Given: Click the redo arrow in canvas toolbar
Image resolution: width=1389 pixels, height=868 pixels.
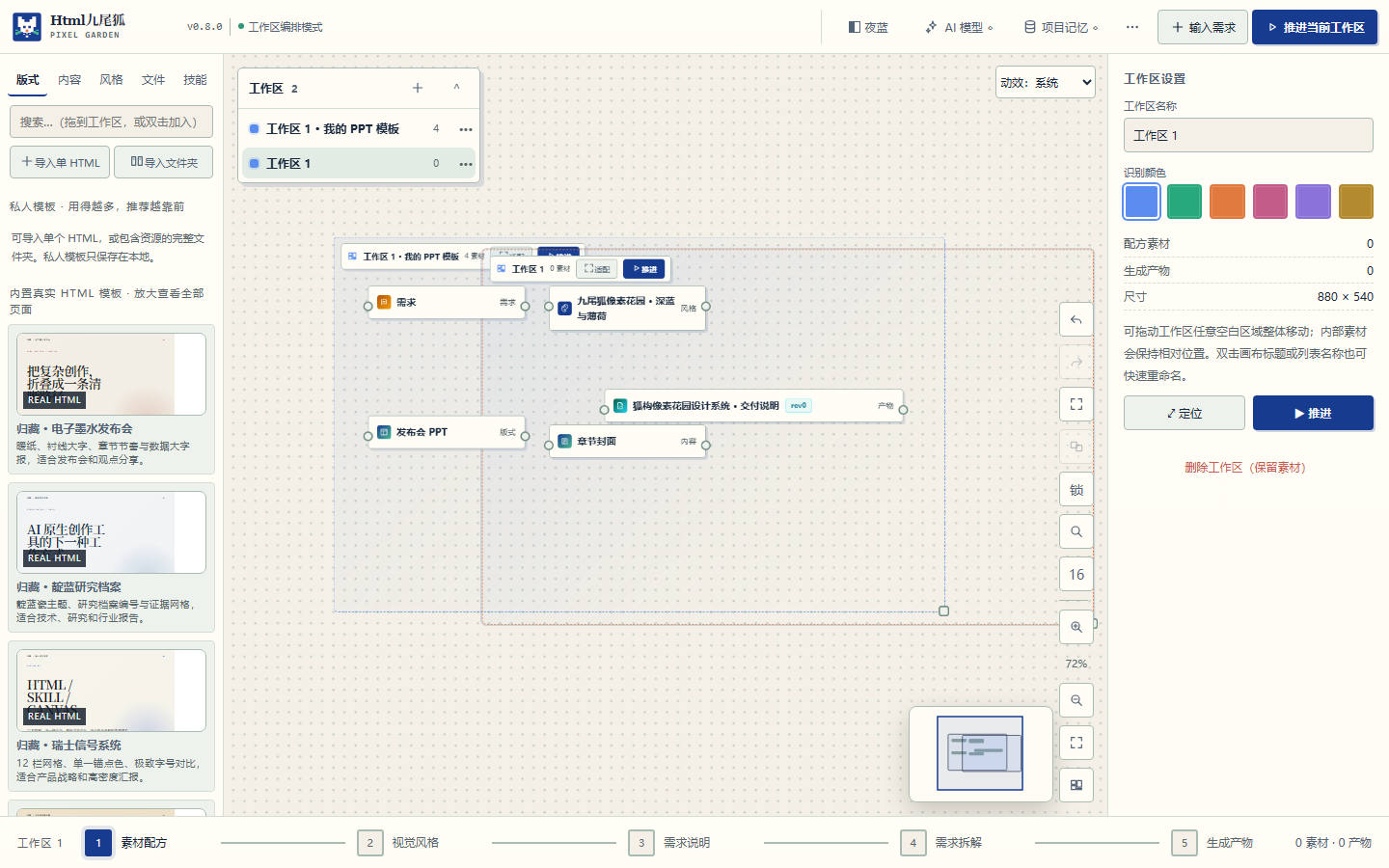Looking at the screenshot, I should [1076, 362].
